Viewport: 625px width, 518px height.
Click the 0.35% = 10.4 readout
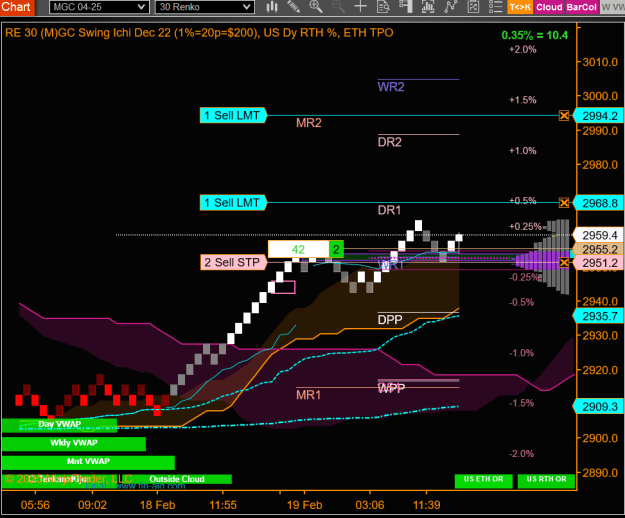tap(535, 35)
